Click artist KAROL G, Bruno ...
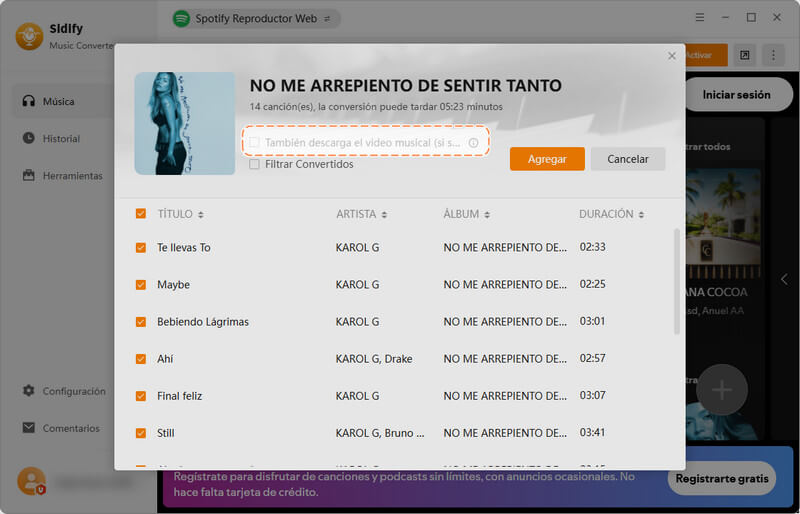 click(380, 433)
